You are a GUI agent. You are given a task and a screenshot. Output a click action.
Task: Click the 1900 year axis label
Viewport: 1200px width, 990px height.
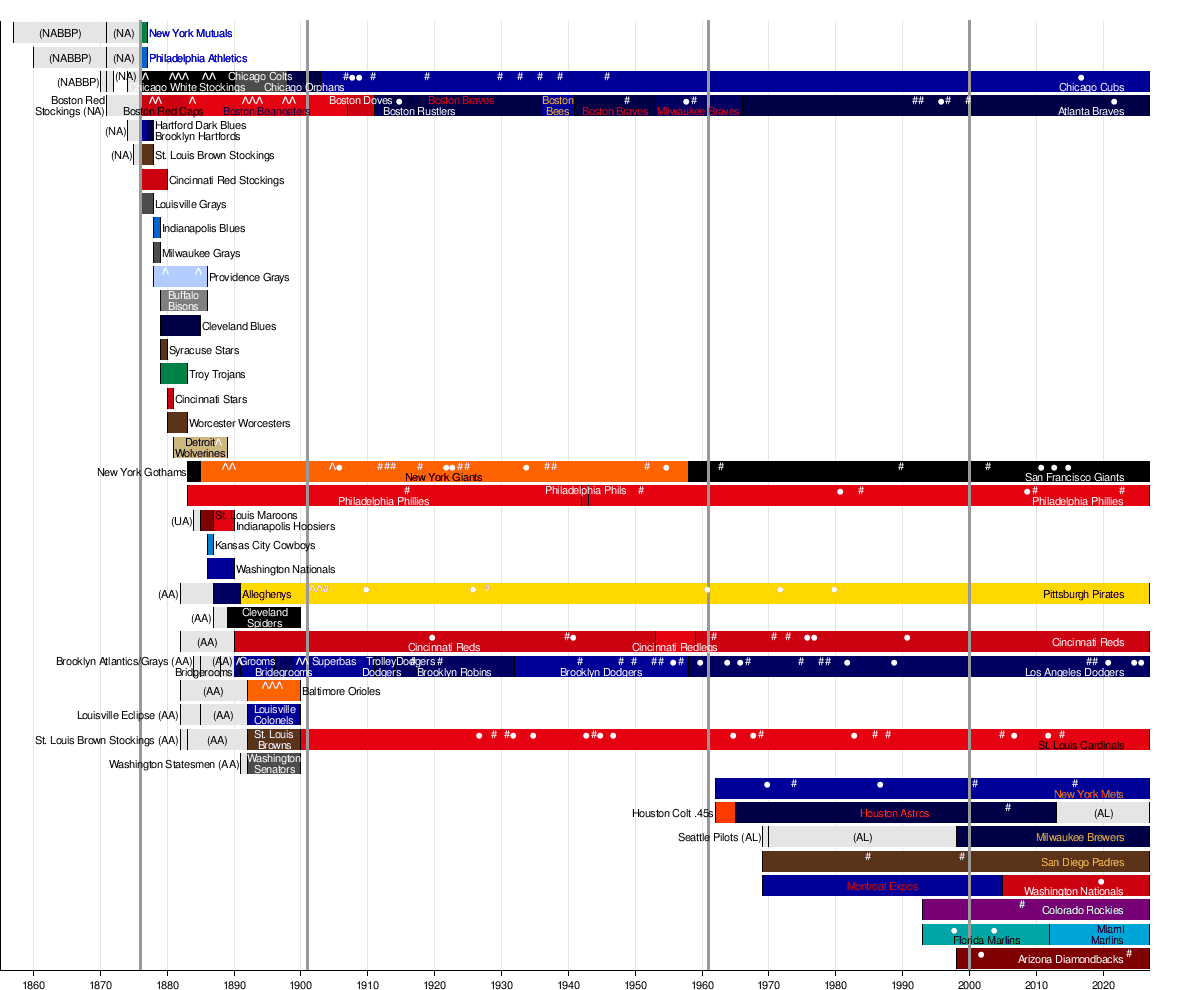(x=301, y=981)
